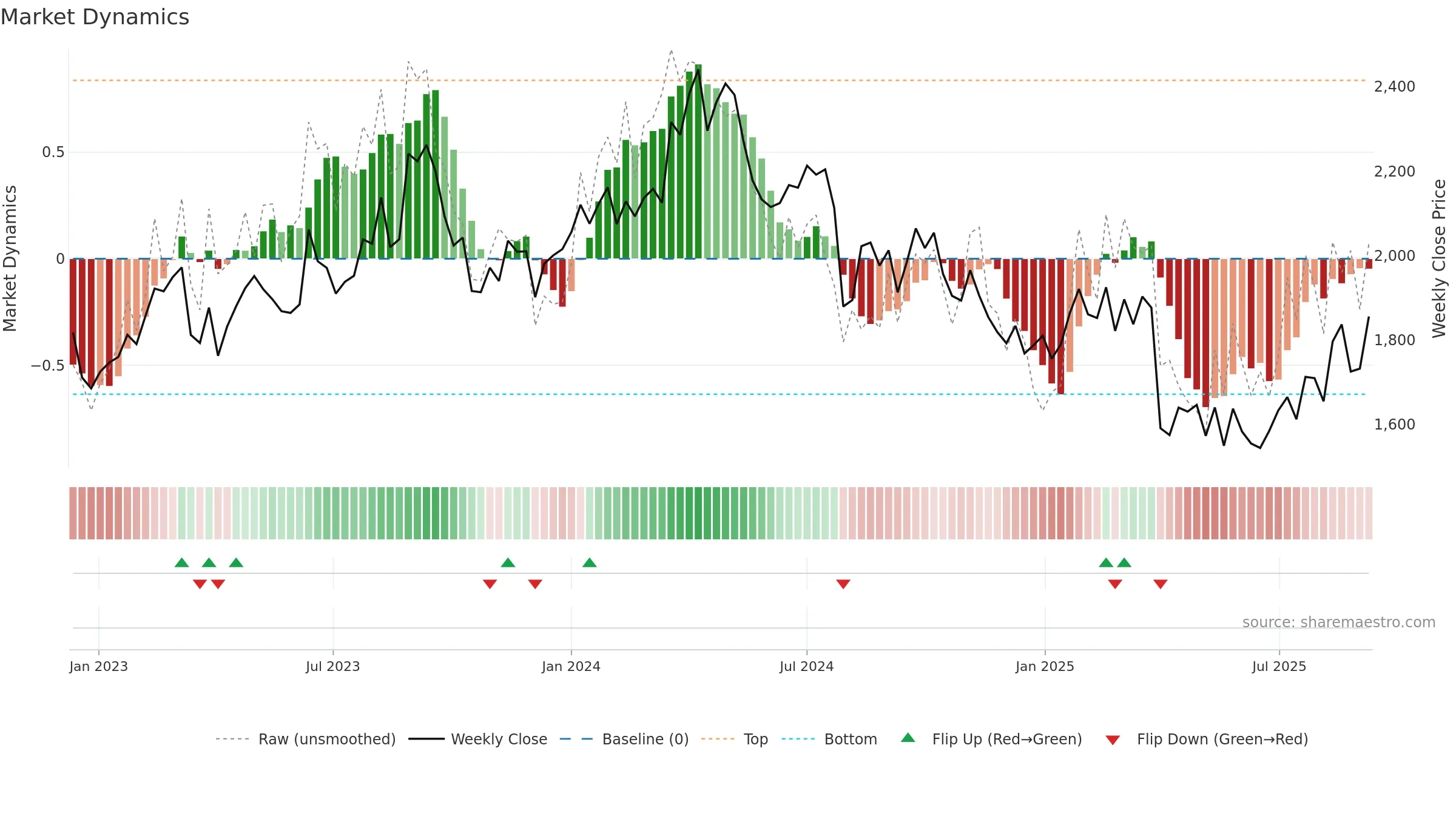Toggle the Weekly Close legend entry
The height and width of the screenshot is (819, 1456).
pos(477,739)
